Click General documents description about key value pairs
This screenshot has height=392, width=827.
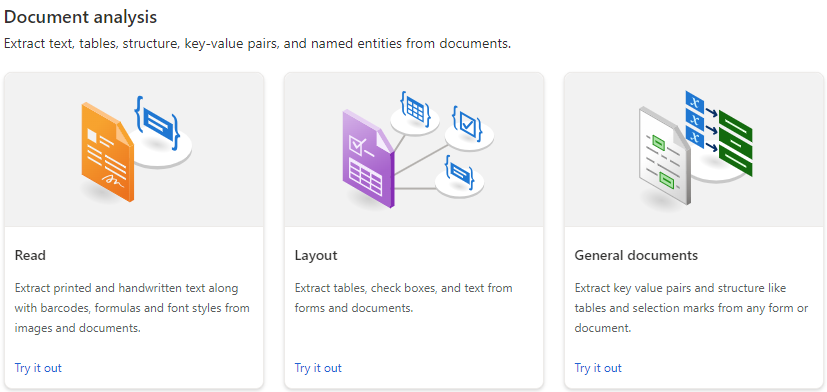[x=691, y=308]
